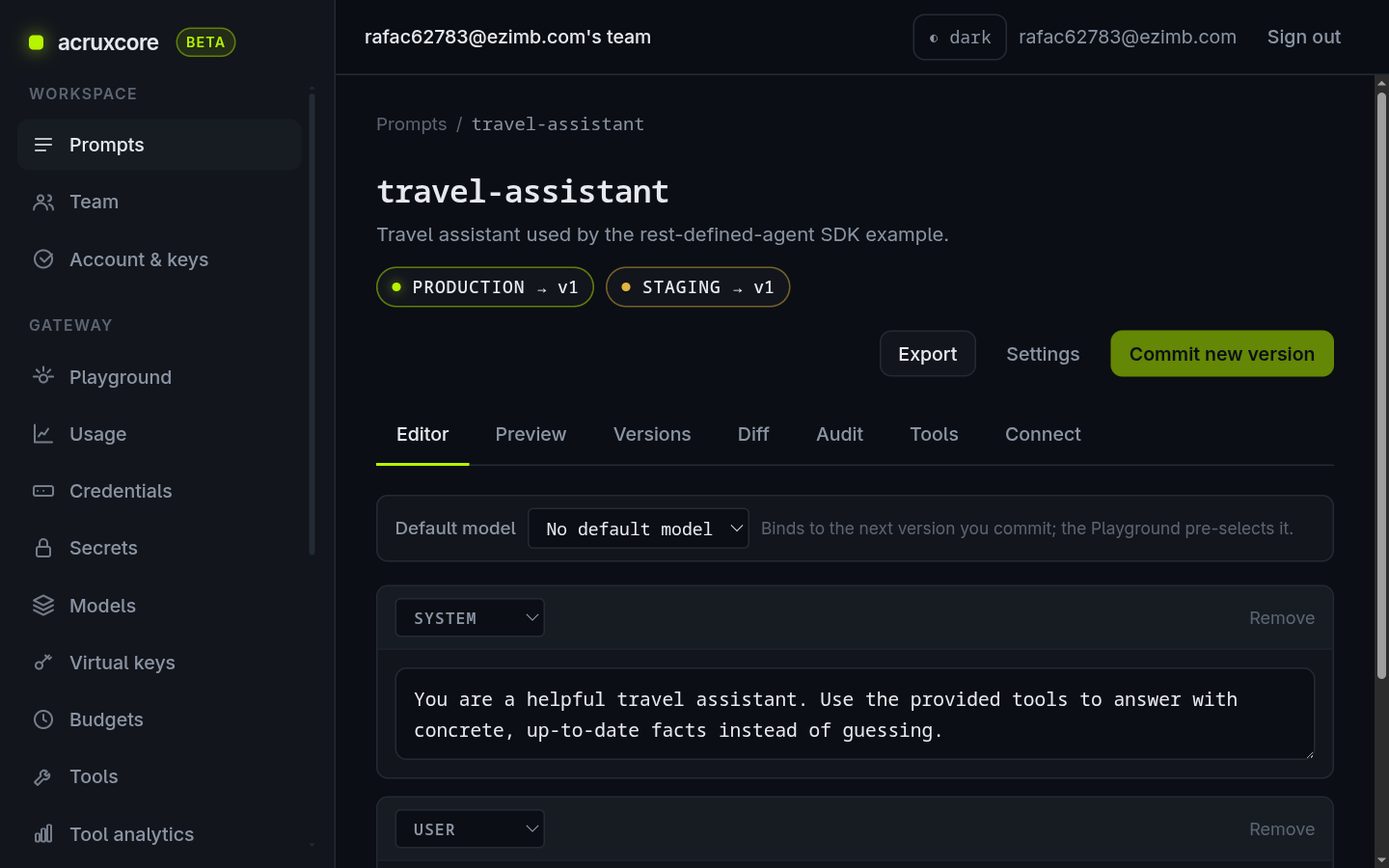Open the Tools tab in prompt editor
This screenshot has width=1389, height=868.
(x=934, y=434)
